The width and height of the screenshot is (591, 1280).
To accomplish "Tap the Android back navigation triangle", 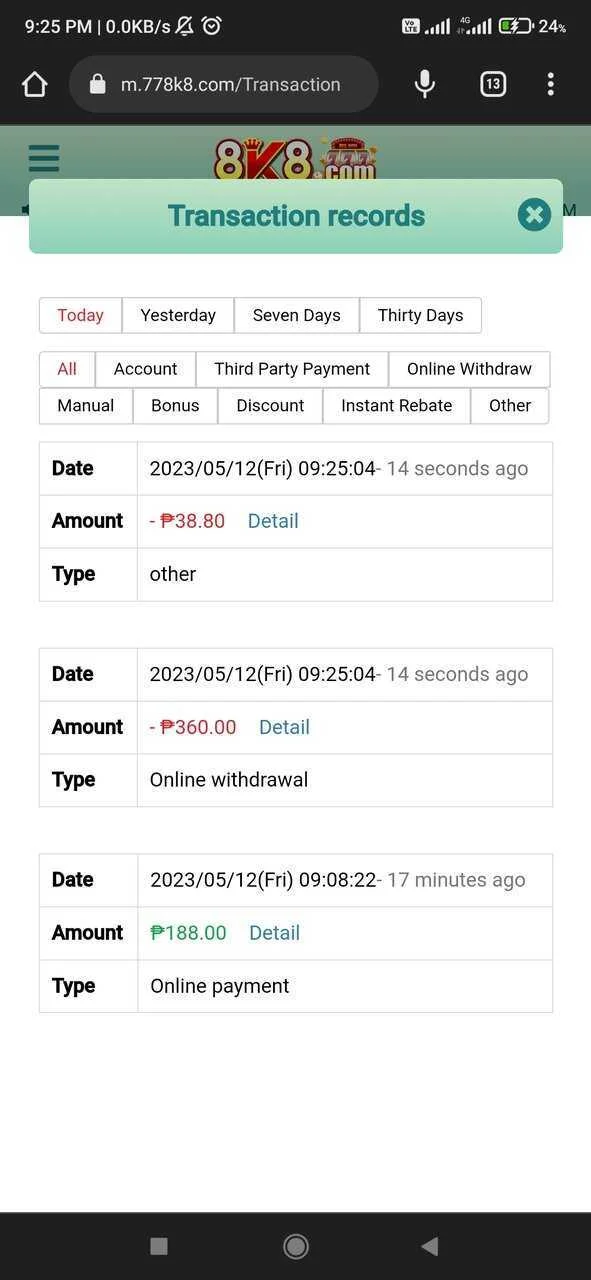I will point(430,1246).
